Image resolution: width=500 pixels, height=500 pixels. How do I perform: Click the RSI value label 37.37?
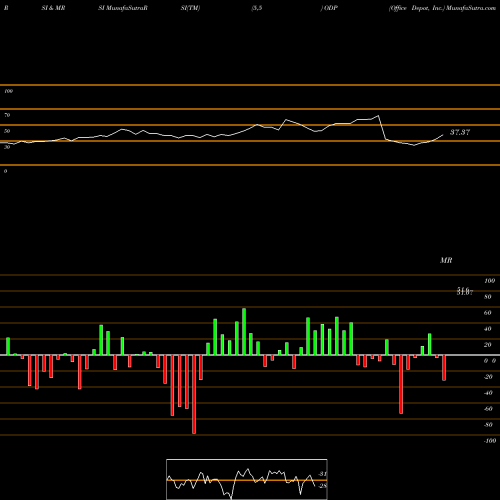(x=460, y=132)
